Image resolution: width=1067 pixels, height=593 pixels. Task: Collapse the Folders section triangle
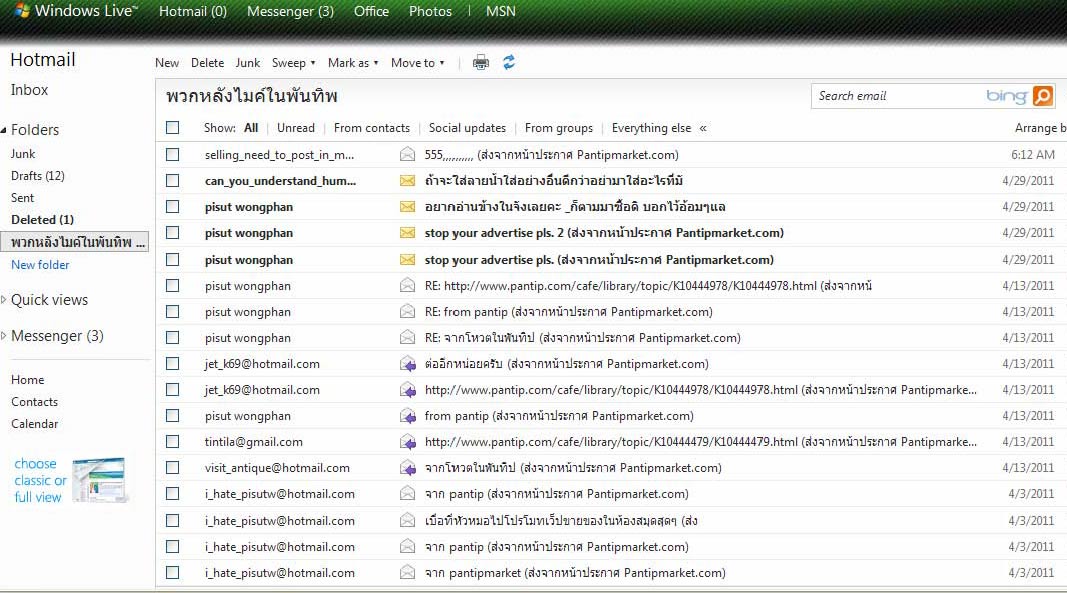tap(3, 130)
